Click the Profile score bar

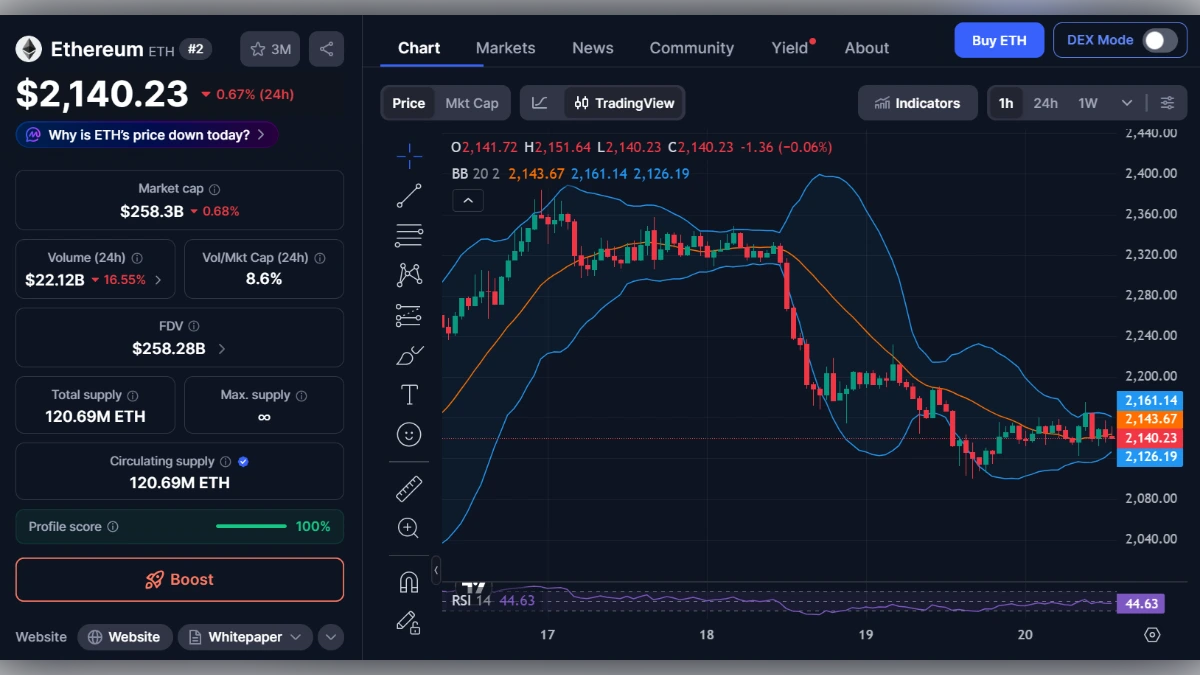(x=251, y=526)
